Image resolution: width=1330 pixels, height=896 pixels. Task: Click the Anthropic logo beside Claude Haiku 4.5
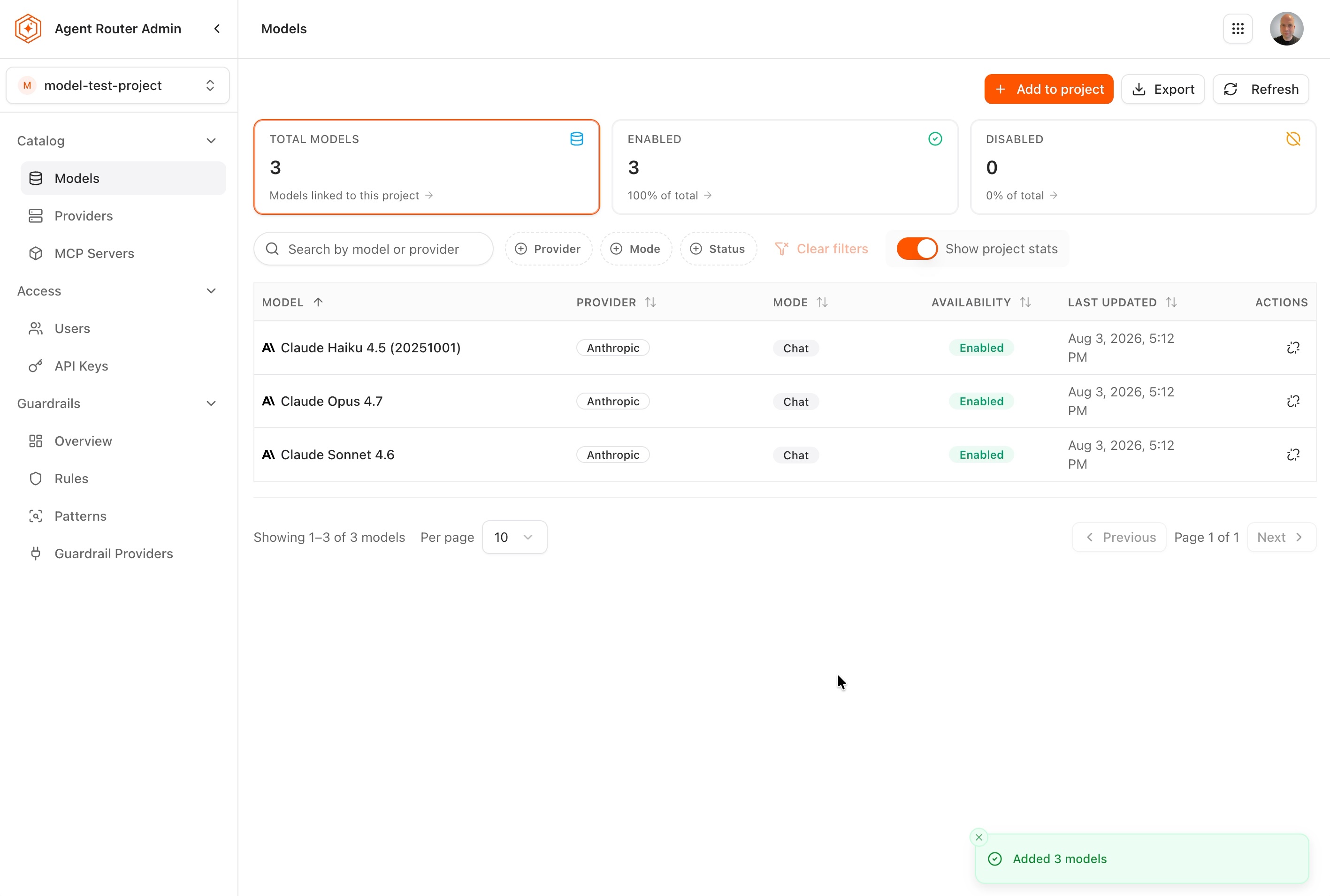click(268, 348)
